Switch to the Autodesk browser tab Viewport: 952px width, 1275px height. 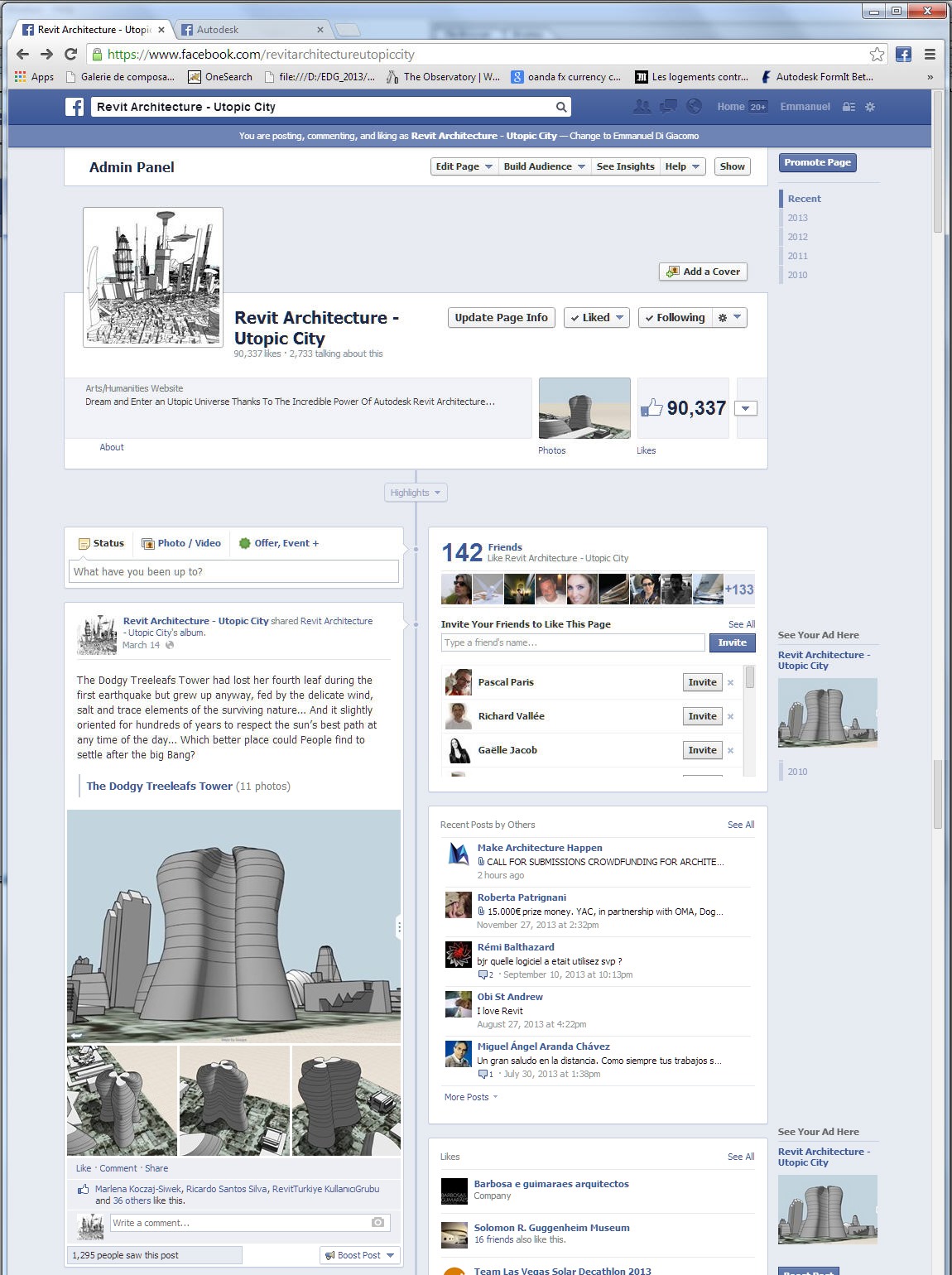pos(248,30)
